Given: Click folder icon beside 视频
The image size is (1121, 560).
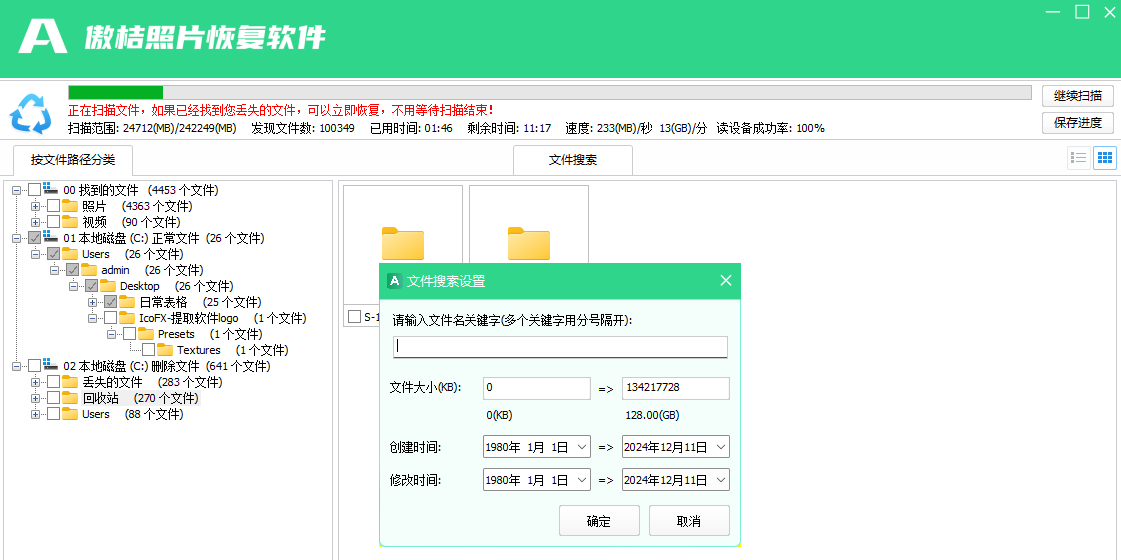Looking at the screenshot, I should click(69, 222).
